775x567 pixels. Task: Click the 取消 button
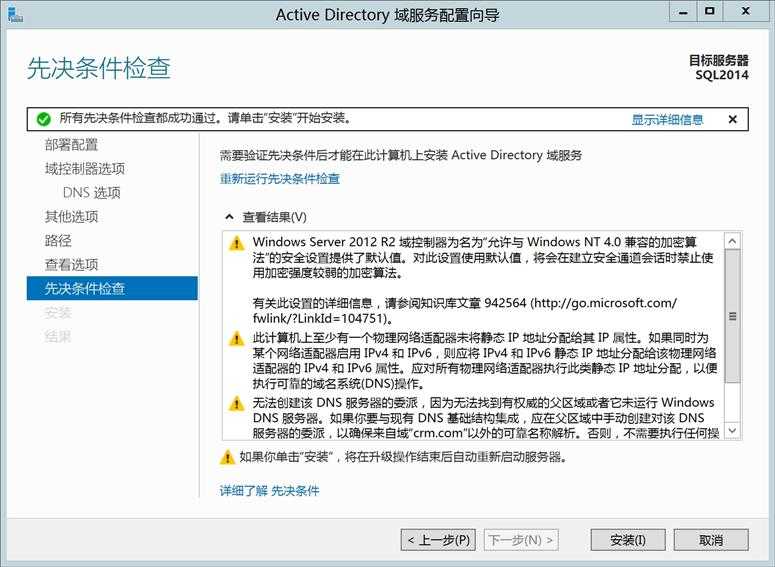[x=711, y=540]
